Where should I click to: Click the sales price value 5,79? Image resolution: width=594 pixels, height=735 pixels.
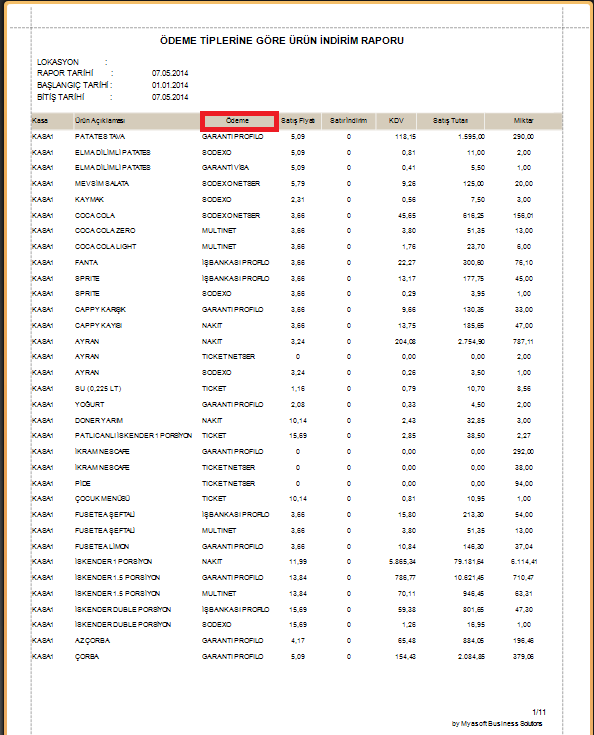pyautogui.click(x=298, y=183)
